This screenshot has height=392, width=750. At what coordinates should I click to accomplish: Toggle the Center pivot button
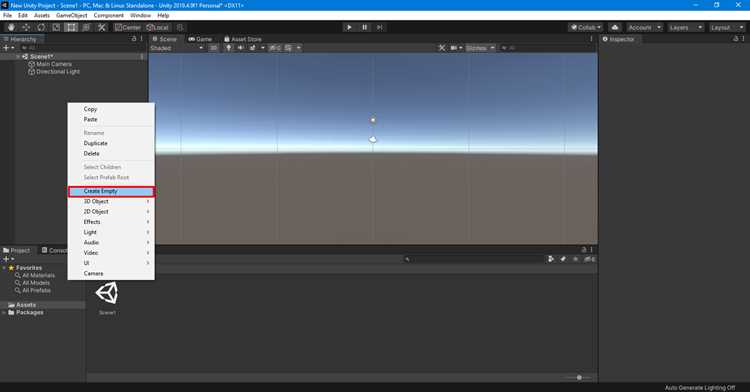point(128,27)
